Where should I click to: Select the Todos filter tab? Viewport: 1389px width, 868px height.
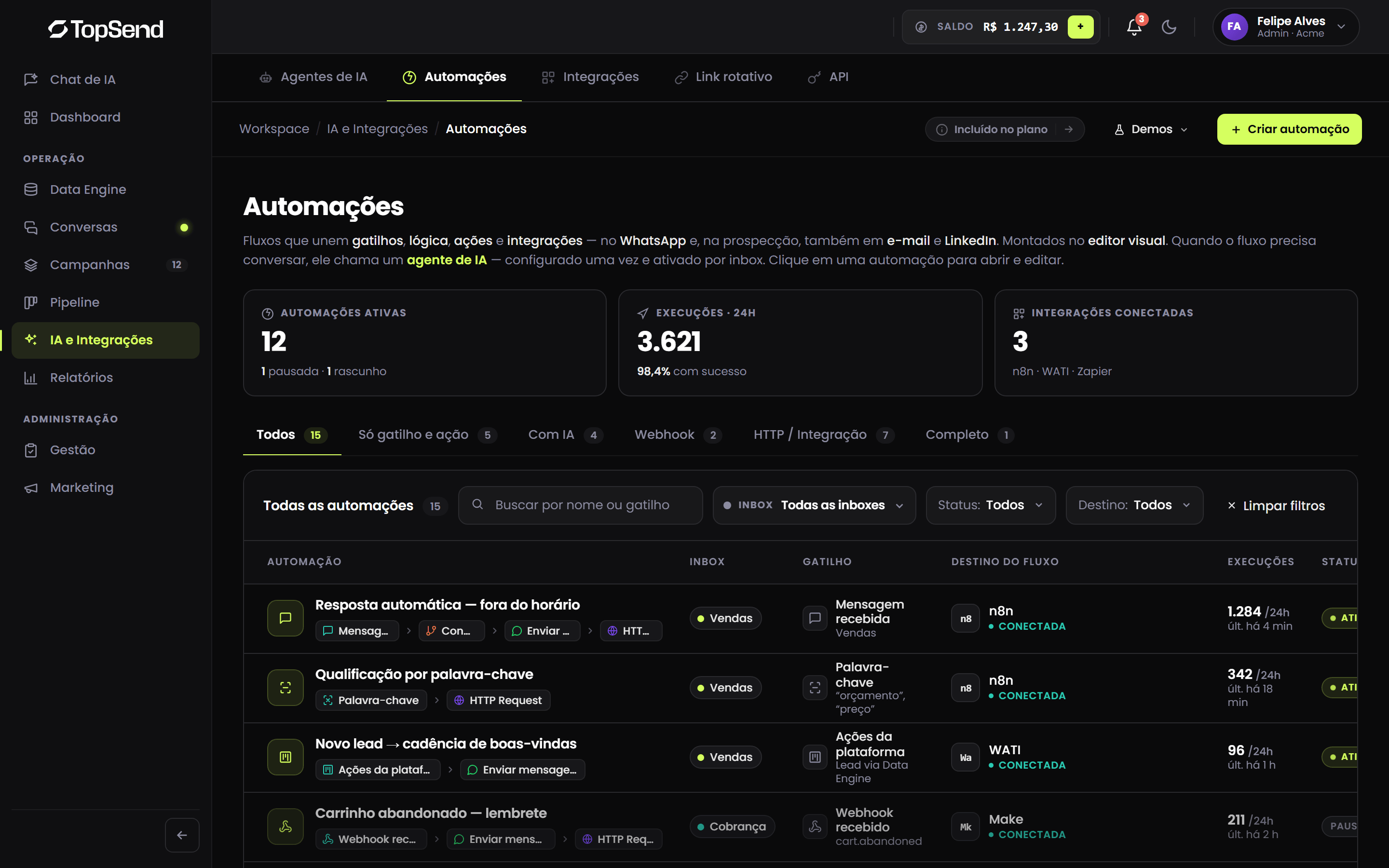[292, 434]
